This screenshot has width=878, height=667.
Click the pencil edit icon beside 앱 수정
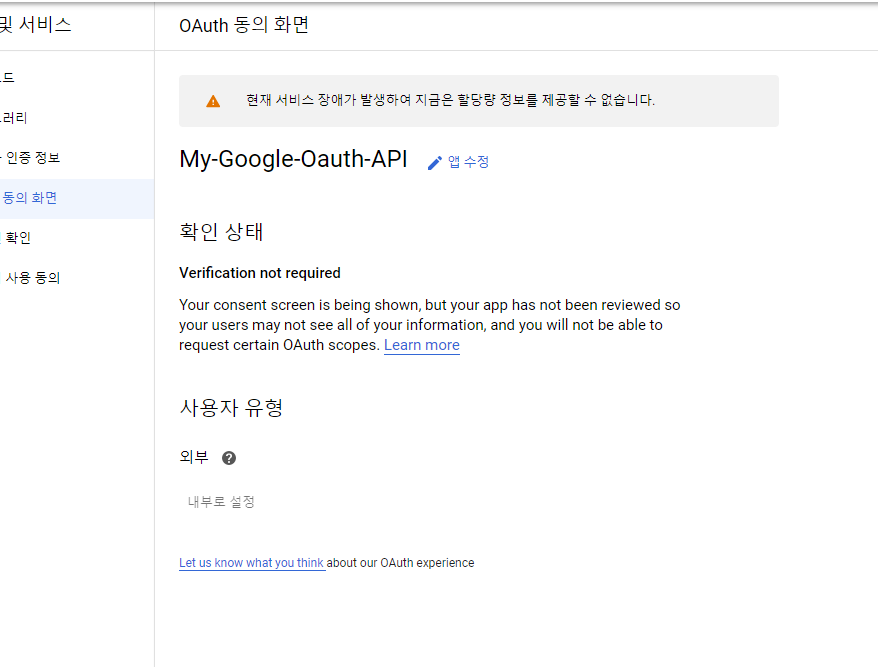pos(434,162)
